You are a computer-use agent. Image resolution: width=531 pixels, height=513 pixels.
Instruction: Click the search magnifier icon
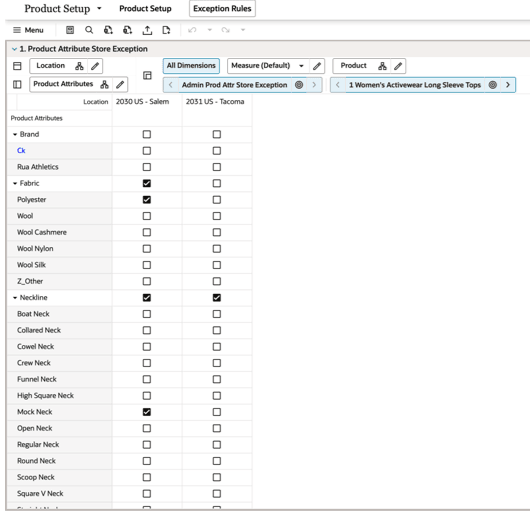pos(89,30)
